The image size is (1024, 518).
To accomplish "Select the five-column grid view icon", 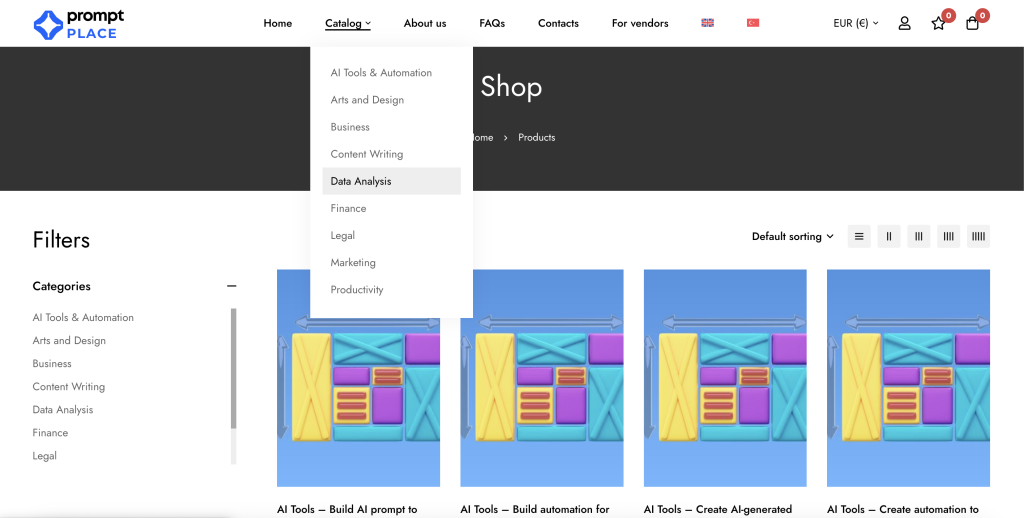I will tap(978, 237).
